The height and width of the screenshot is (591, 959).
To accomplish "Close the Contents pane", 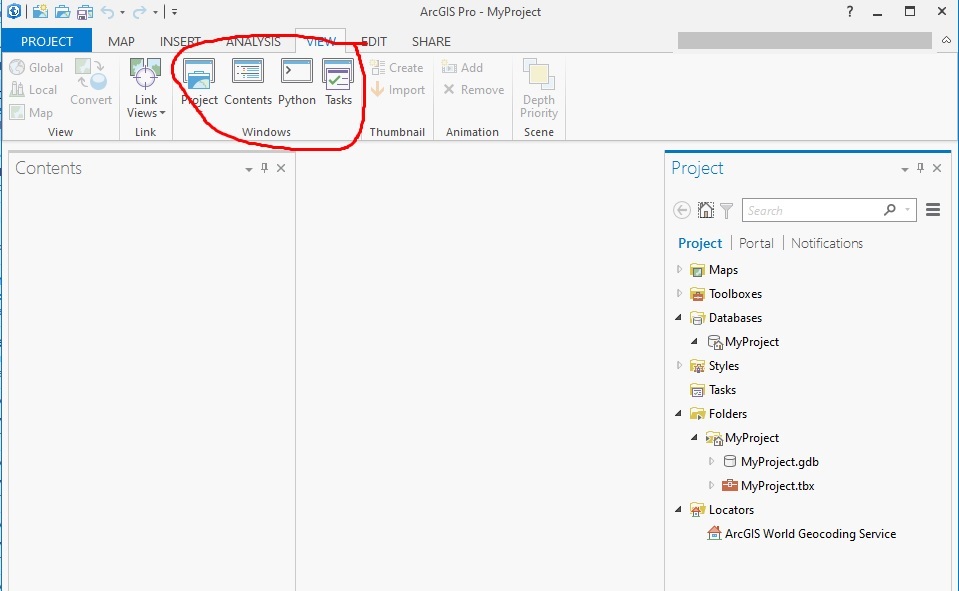I will coord(281,168).
